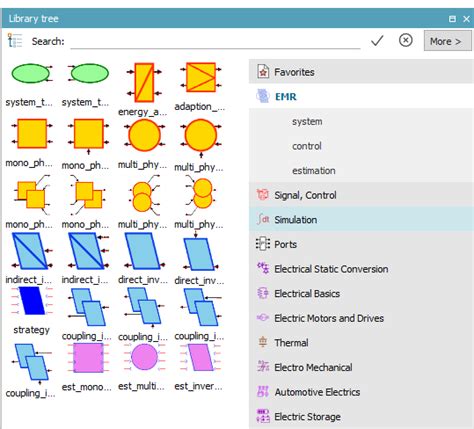Open the control subcategory under EMR
474x429 pixels.
tap(307, 146)
